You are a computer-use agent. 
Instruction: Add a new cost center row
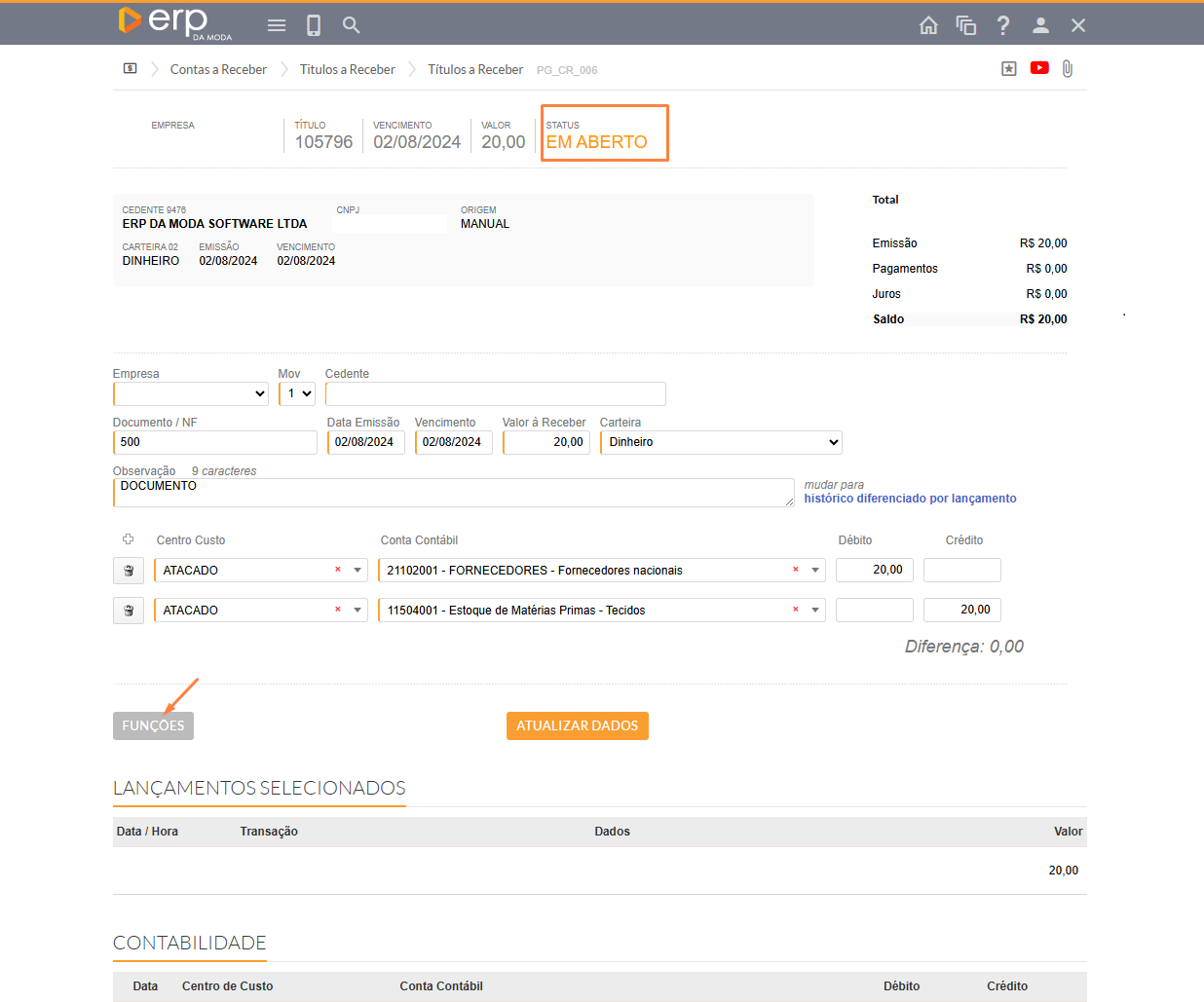(128, 539)
